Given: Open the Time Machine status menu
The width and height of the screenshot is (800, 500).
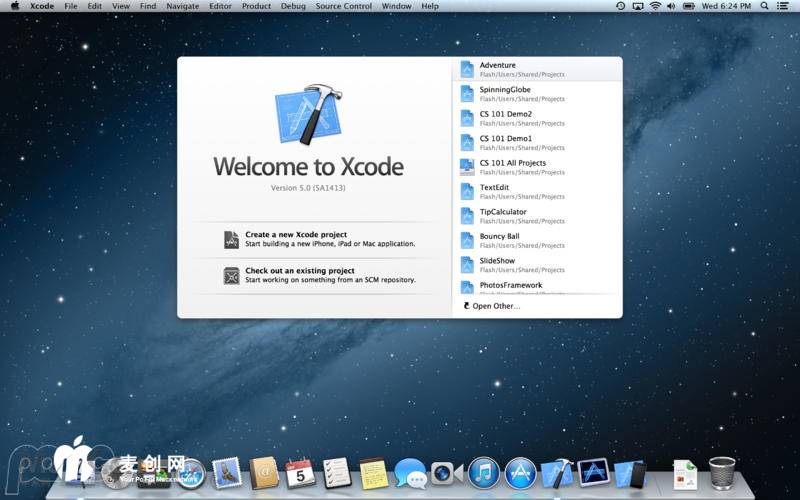Looking at the screenshot, I should [x=620, y=6].
